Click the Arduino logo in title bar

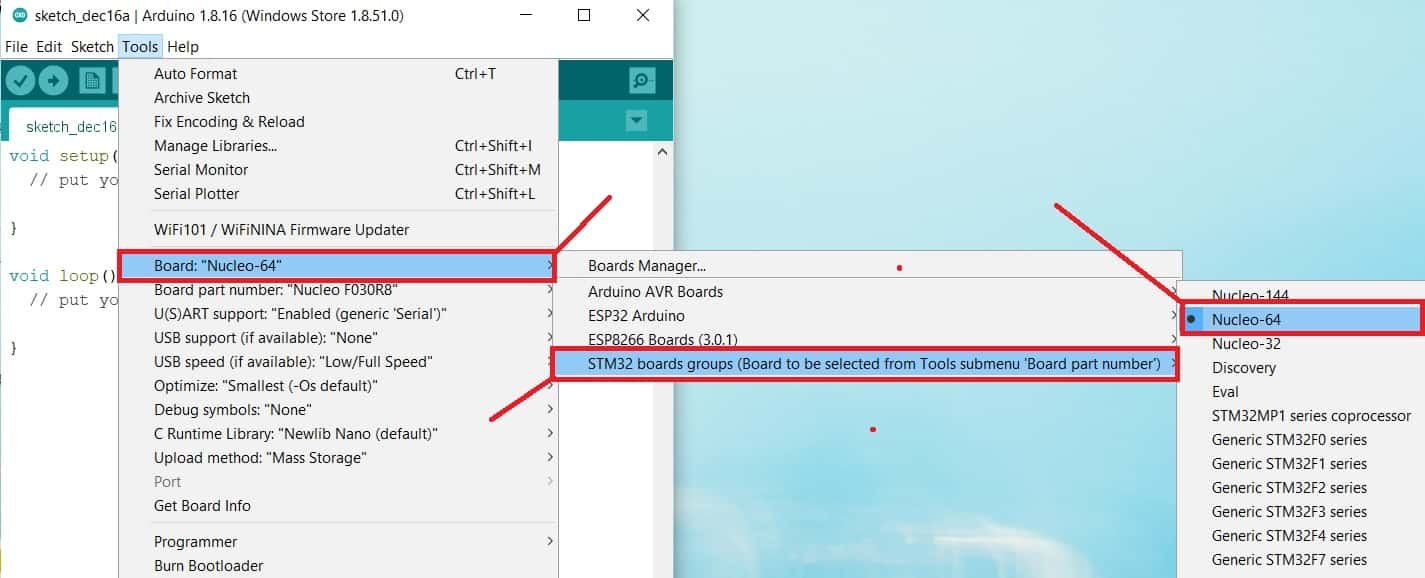point(19,15)
